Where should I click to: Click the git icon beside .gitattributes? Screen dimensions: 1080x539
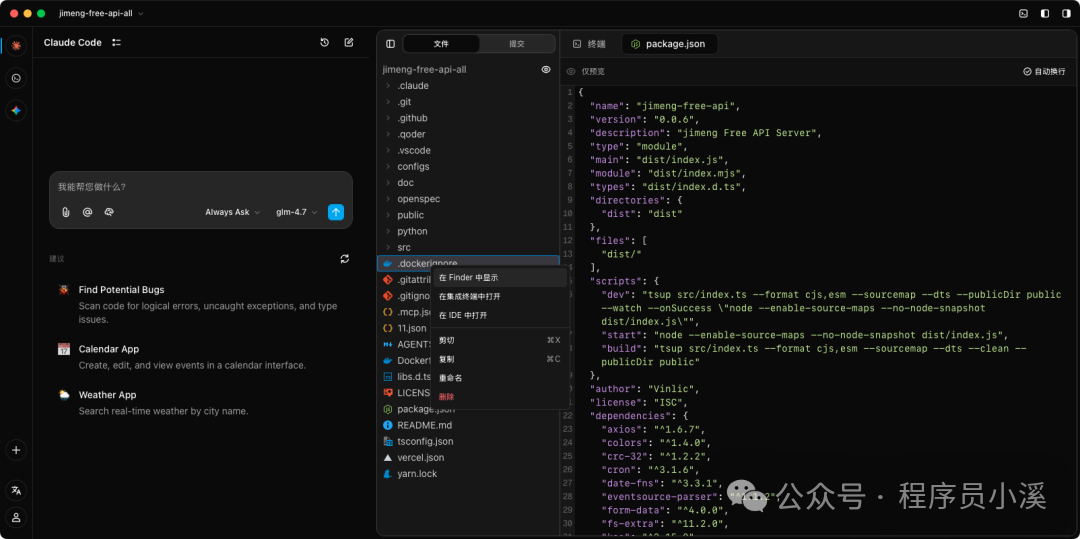388,280
